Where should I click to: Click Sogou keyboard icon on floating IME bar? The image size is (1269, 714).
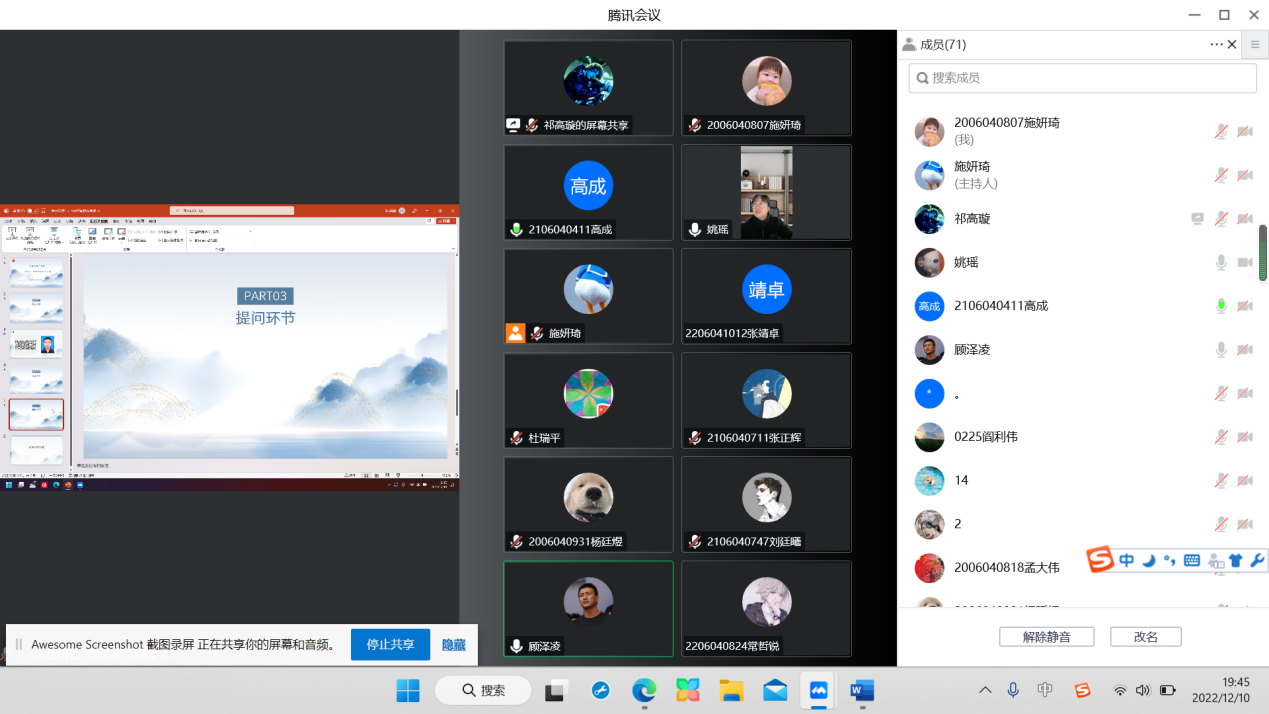point(1191,561)
